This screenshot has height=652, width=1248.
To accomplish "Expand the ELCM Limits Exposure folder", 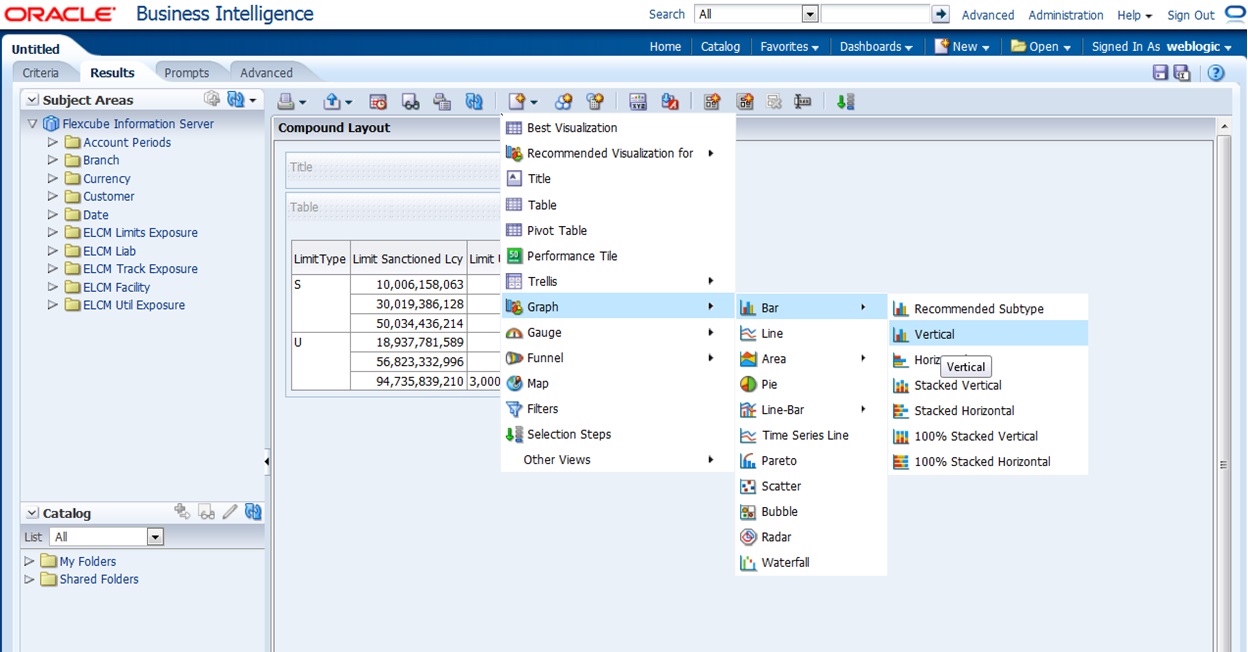I will (x=53, y=232).
